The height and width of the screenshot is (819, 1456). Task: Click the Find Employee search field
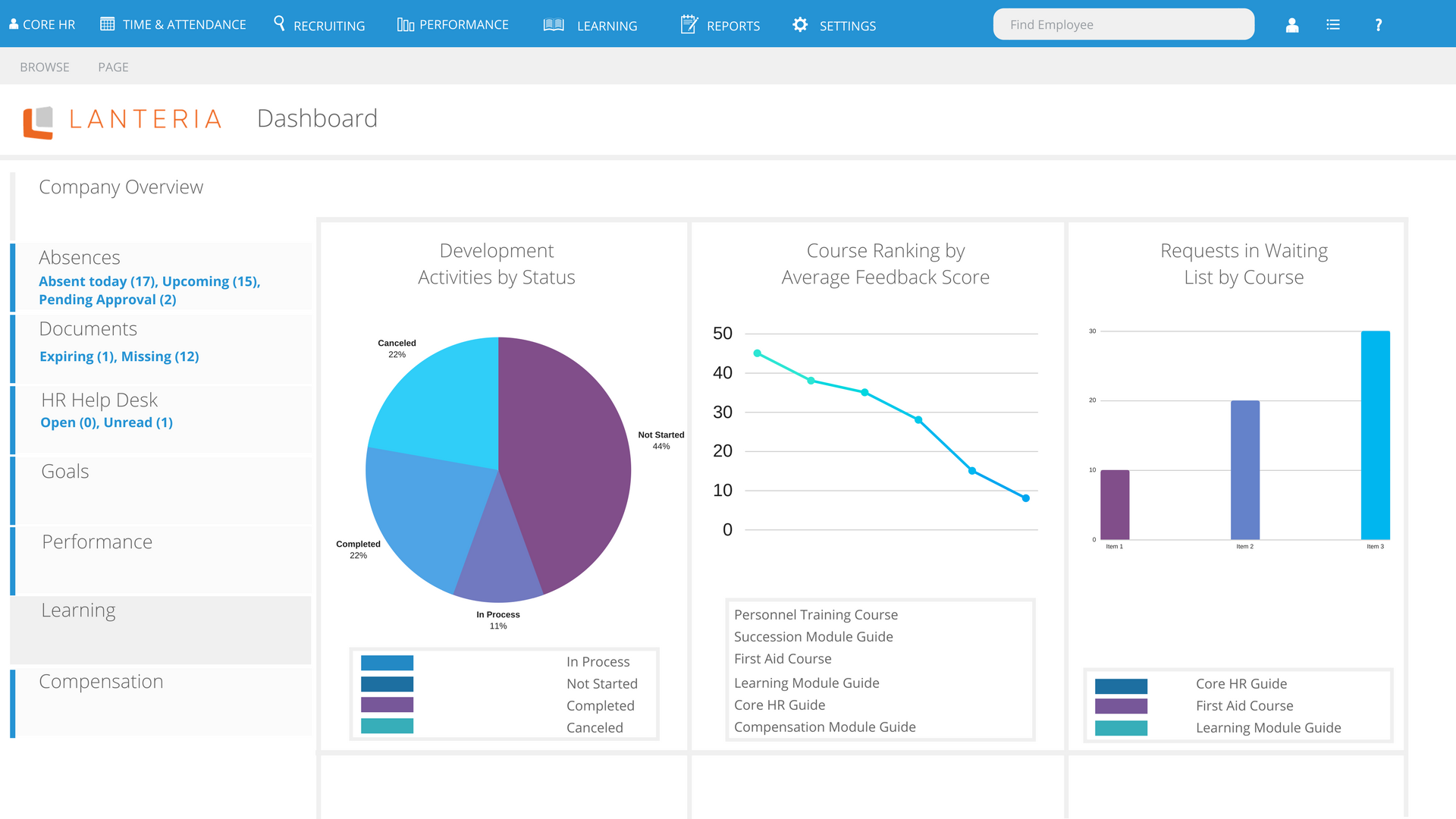[1123, 24]
